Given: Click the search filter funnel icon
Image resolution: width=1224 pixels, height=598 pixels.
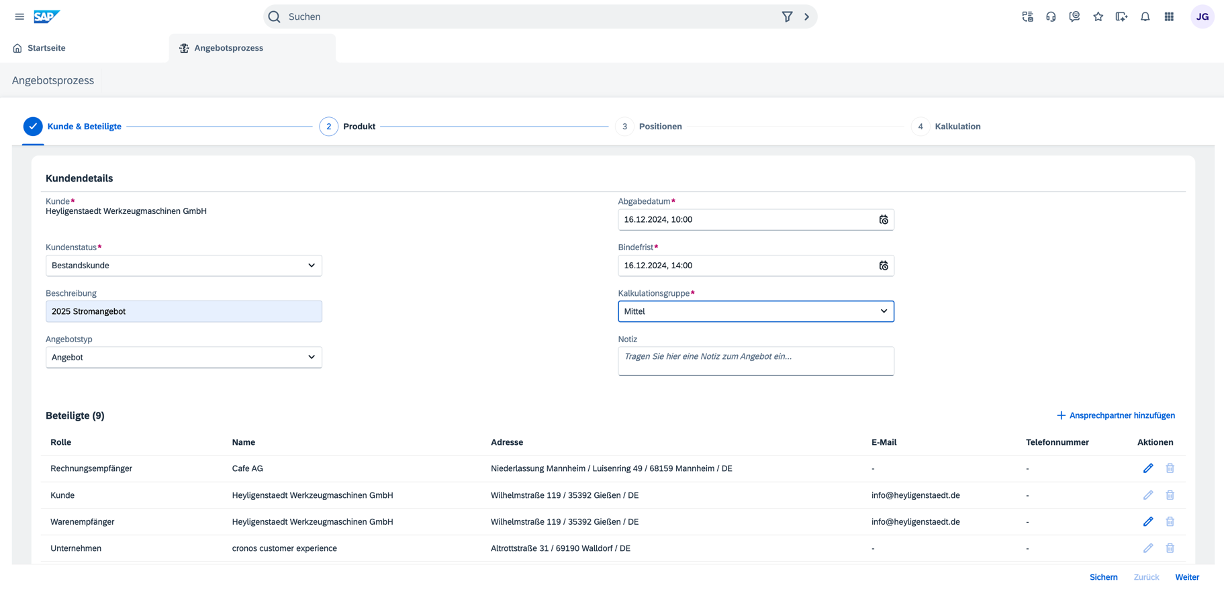Looking at the screenshot, I should (x=787, y=17).
